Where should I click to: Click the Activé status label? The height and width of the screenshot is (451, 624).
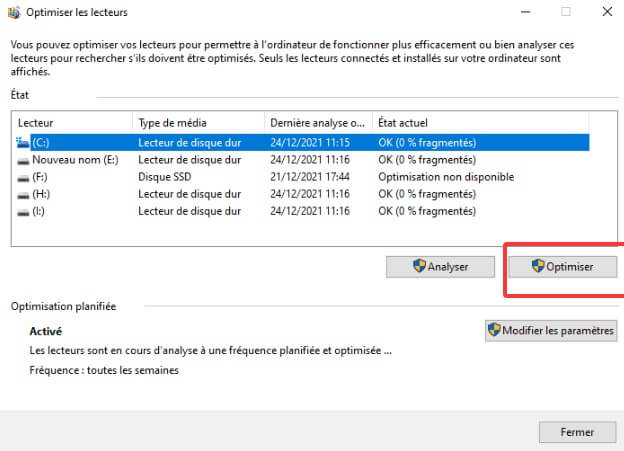[46, 331]
